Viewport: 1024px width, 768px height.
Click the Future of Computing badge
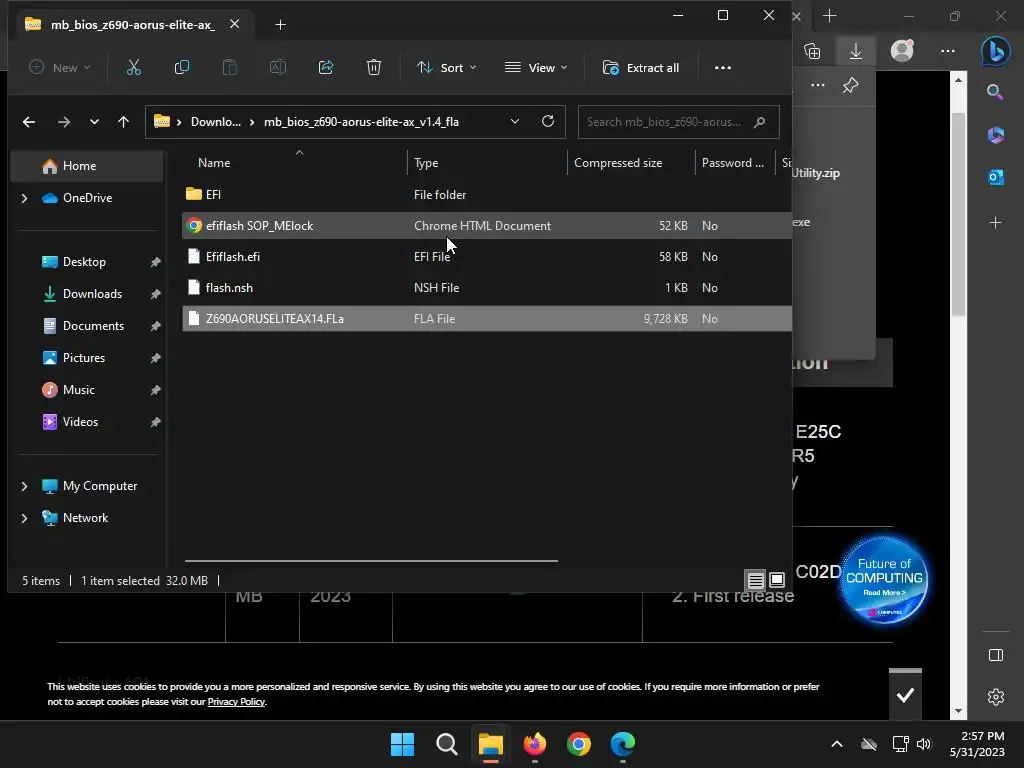click(884, 579)
